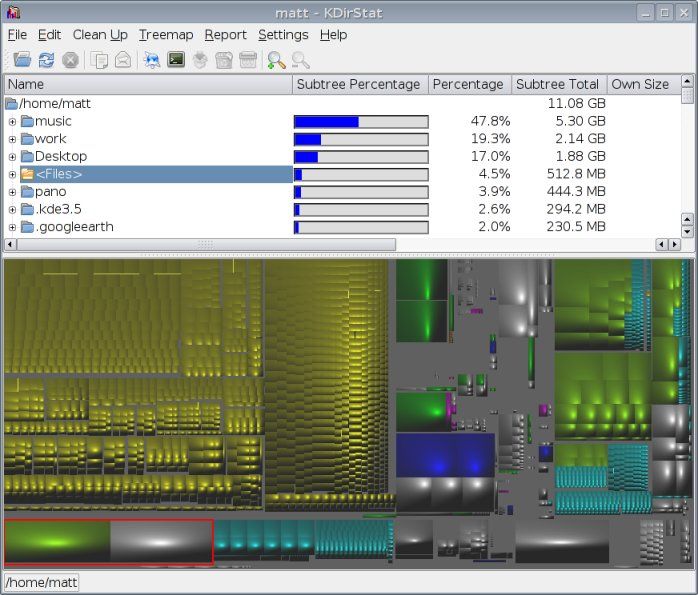The height and width of the screenshot is (595, 698).
Task: Expand the pano directory node
Action: [12, 192]
